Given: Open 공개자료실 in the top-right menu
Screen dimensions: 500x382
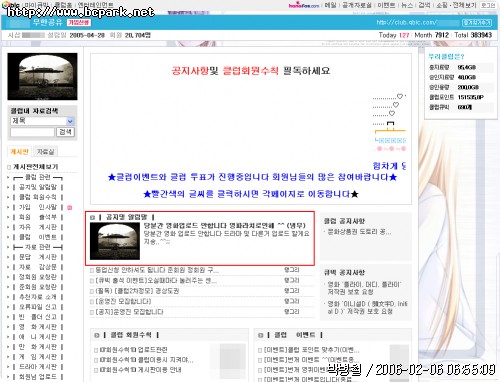Looking at the screenshot, I should [357, 5].
